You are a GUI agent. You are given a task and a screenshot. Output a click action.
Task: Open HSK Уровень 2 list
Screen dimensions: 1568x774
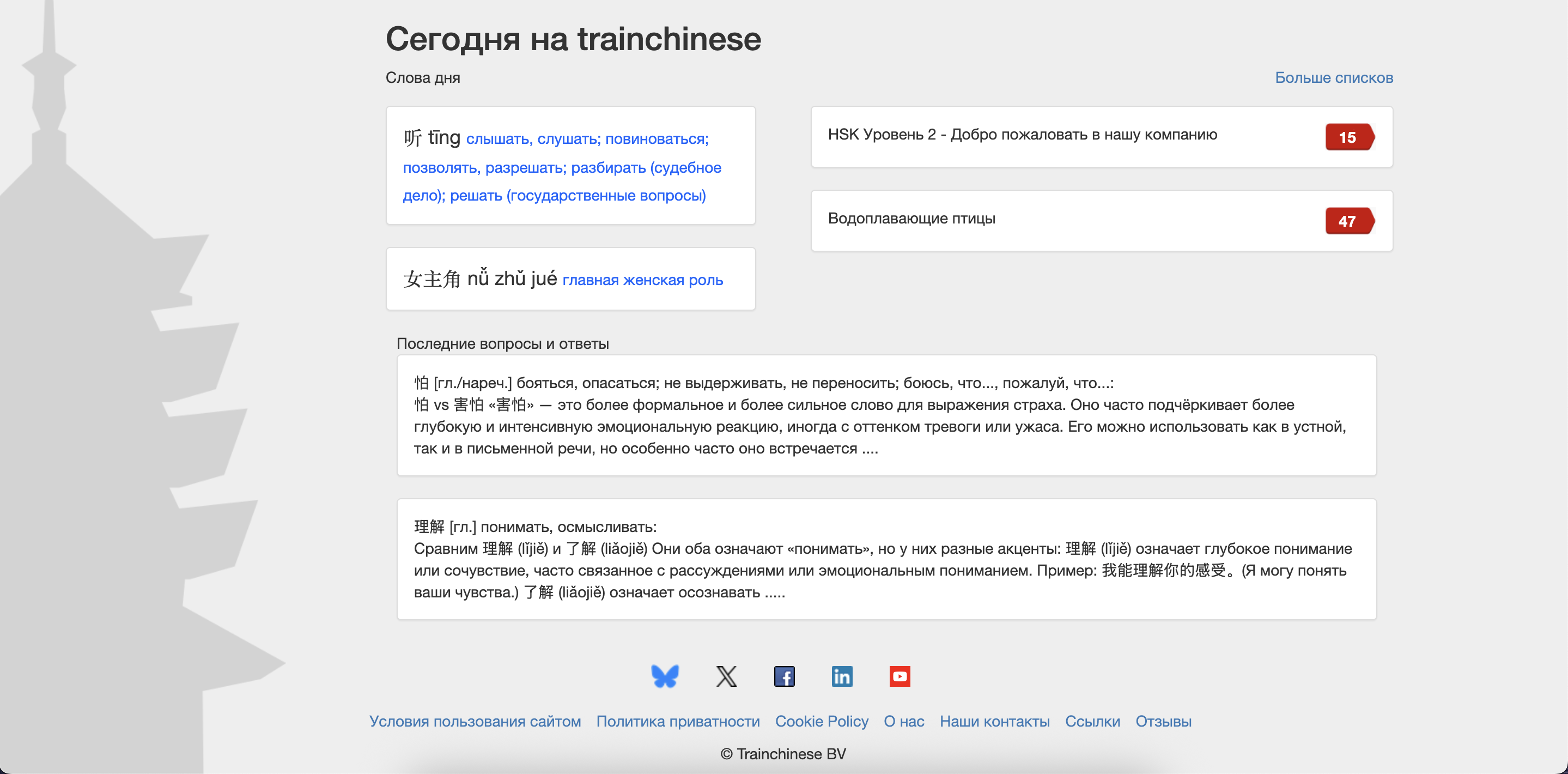1102,137
